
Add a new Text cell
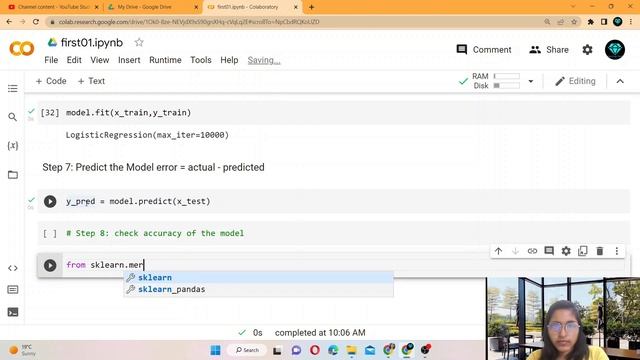(x=91, y=81)
